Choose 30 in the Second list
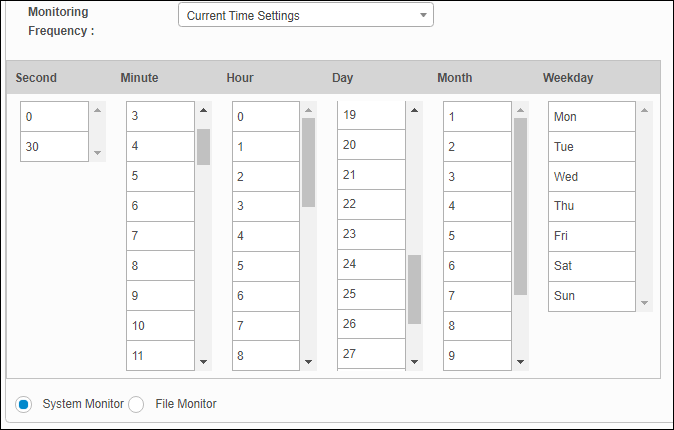674x430 pixels. coord(54,147)
